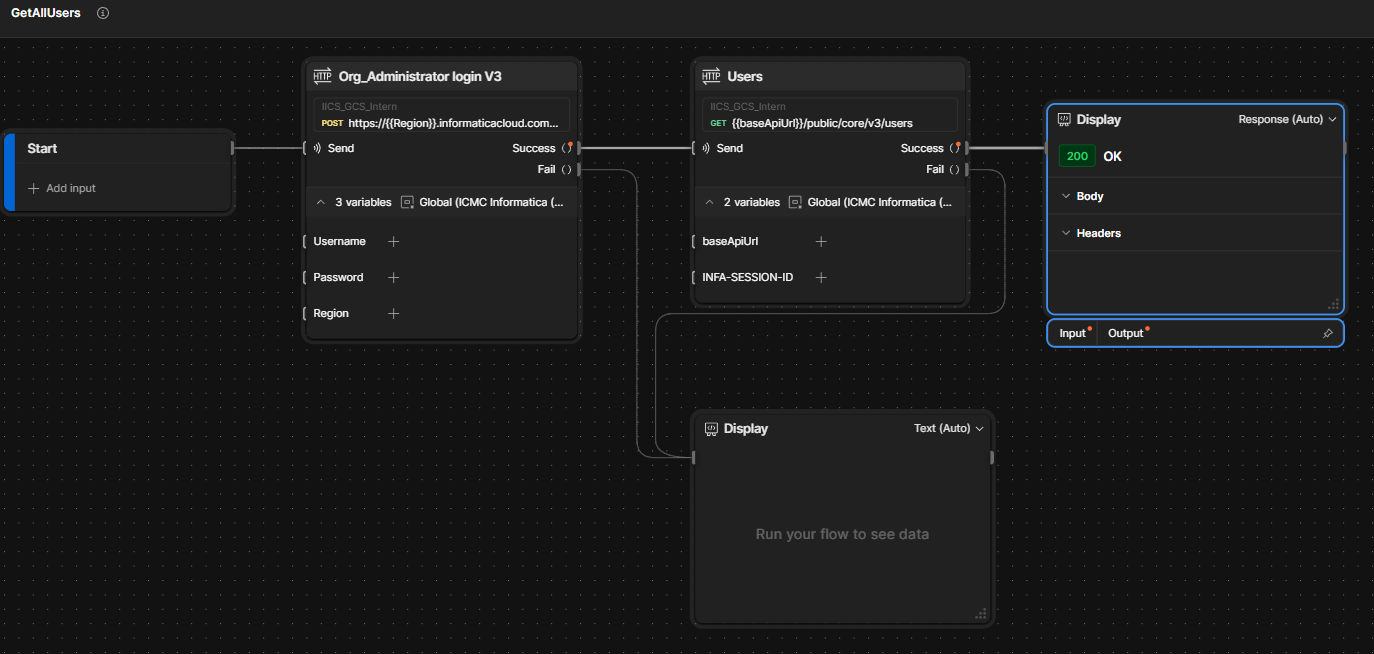Click the Username variable label
Screen dimensions: 1374x654
(339, 241)
